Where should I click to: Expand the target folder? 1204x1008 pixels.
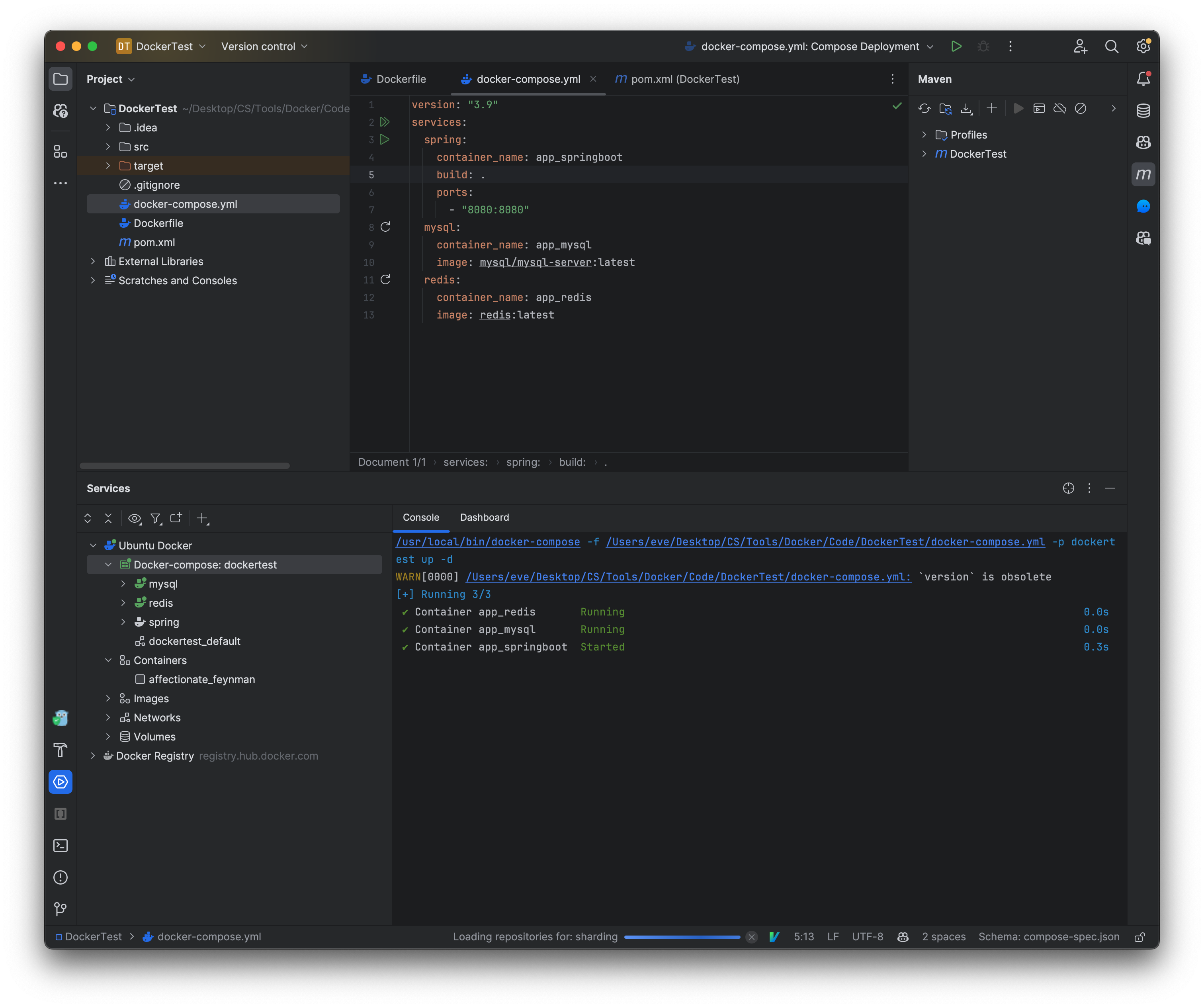click(108, 166)
